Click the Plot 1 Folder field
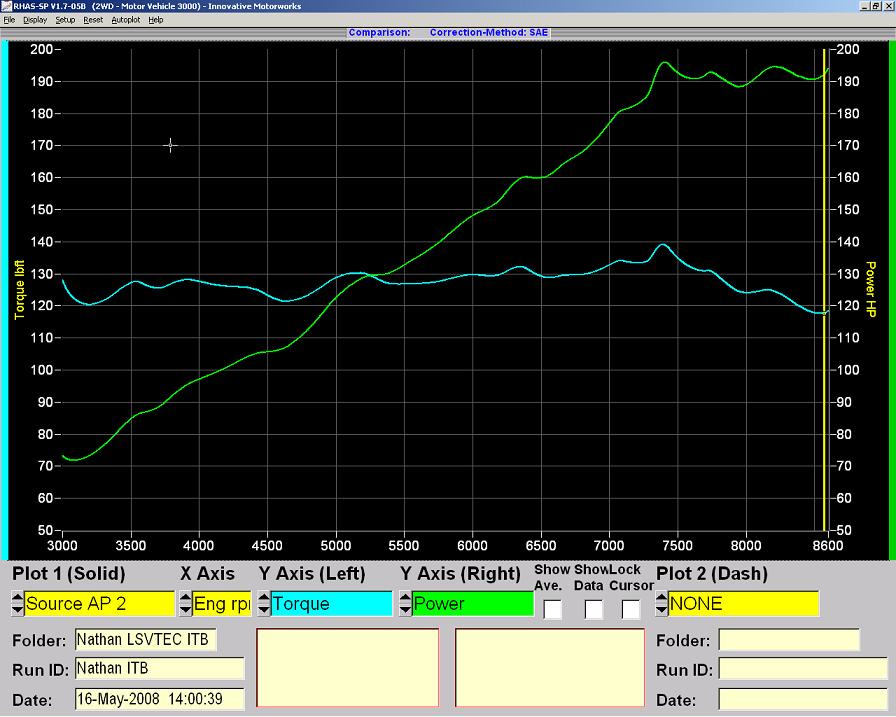Screen dimensions: 896x717 coord(145,640)
